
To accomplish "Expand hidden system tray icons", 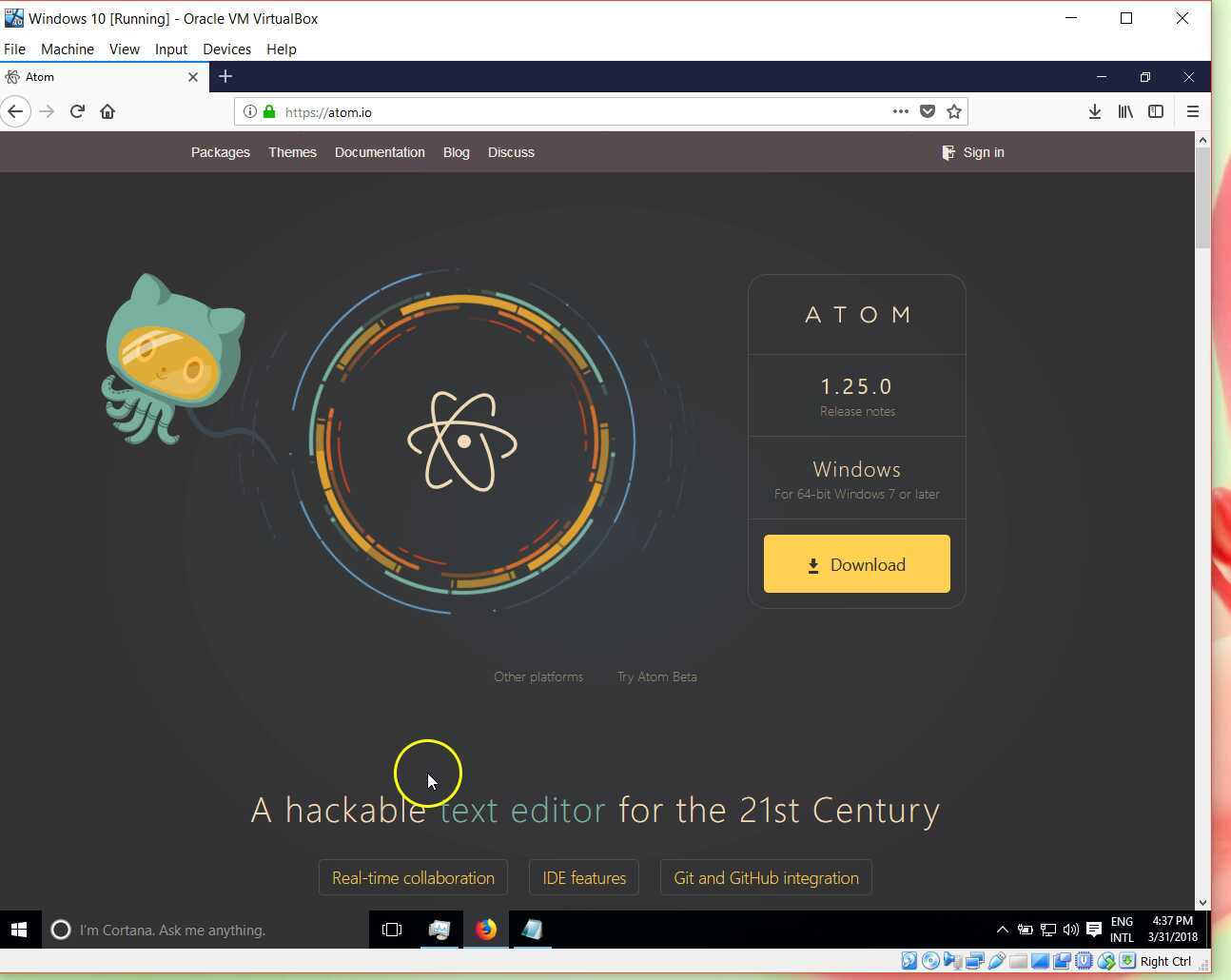I will (x=1002, y=930).
